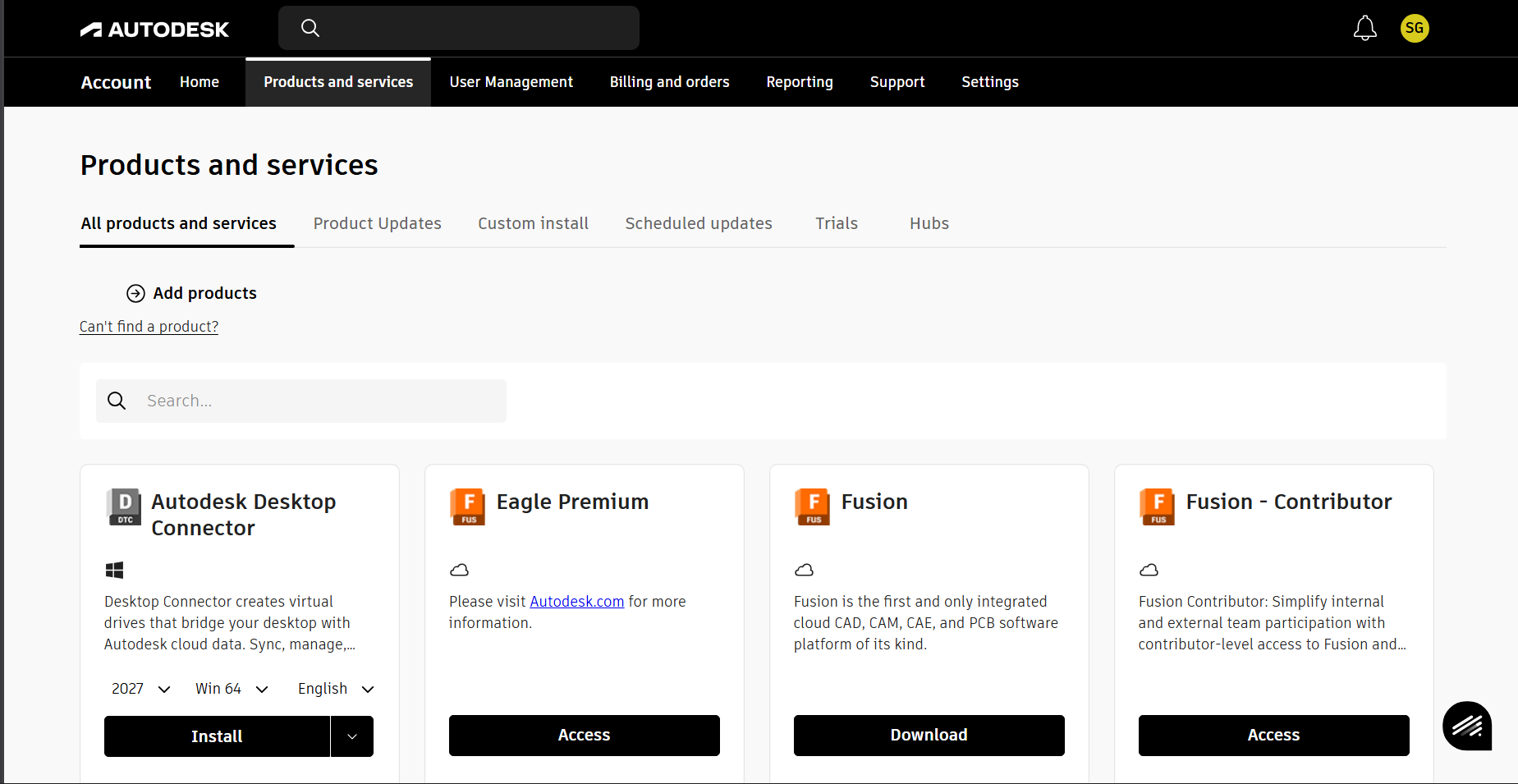The width and height of the screenshot is (1518, 784).
Task: Click the Add products arrow icon
Action: coord(135,293)
